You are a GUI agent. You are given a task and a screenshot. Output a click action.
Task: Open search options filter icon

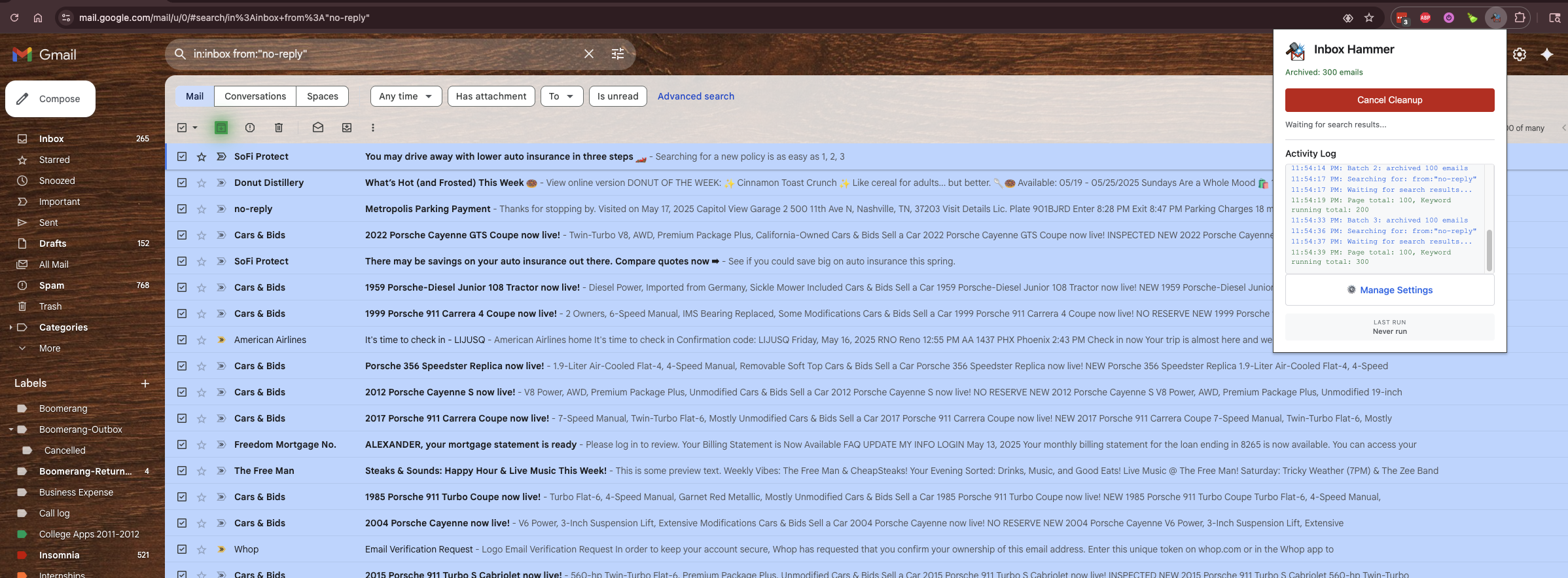click(618, 54)
